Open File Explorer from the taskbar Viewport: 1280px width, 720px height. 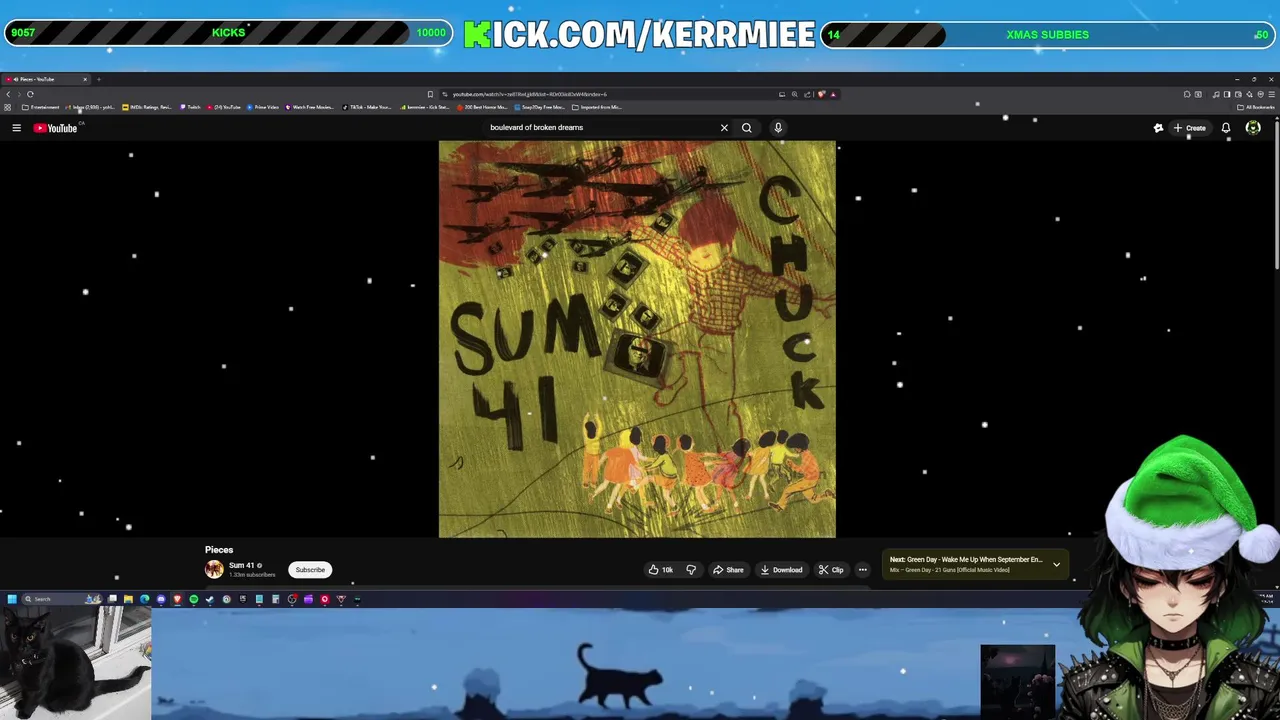[x=128, y=599]
